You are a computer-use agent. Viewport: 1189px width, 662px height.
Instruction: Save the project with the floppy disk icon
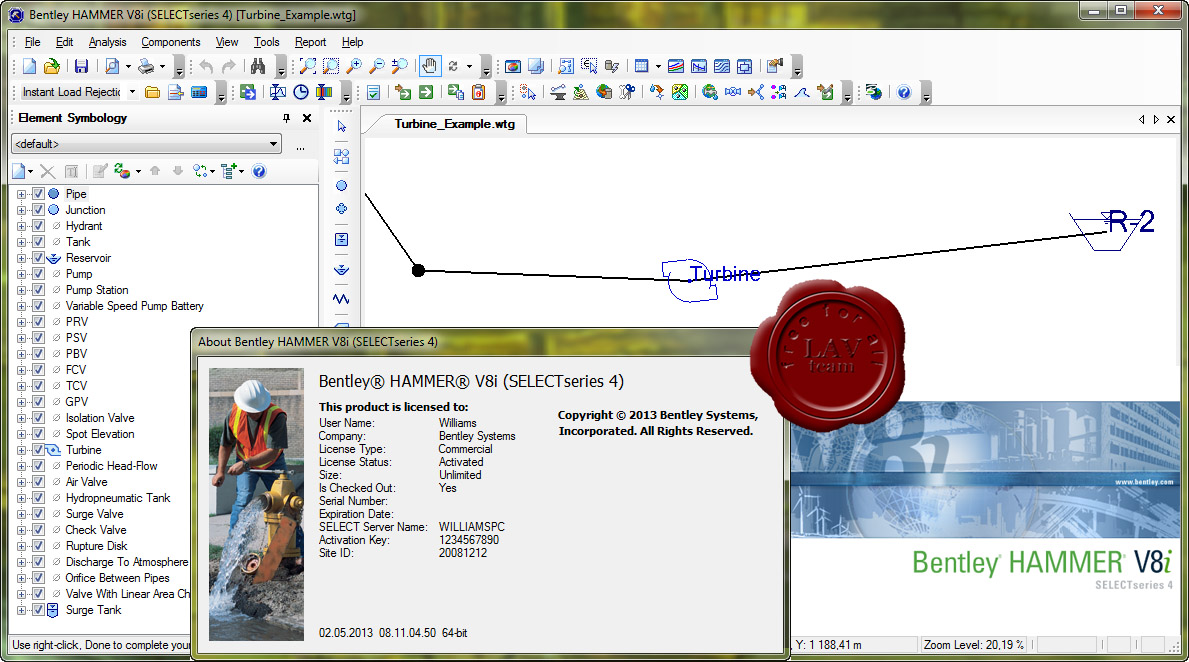pos(81,67)
